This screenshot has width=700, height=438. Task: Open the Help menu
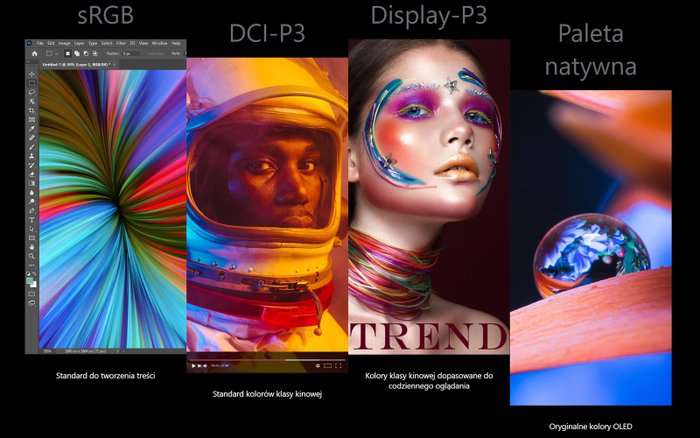click(176, 43)
